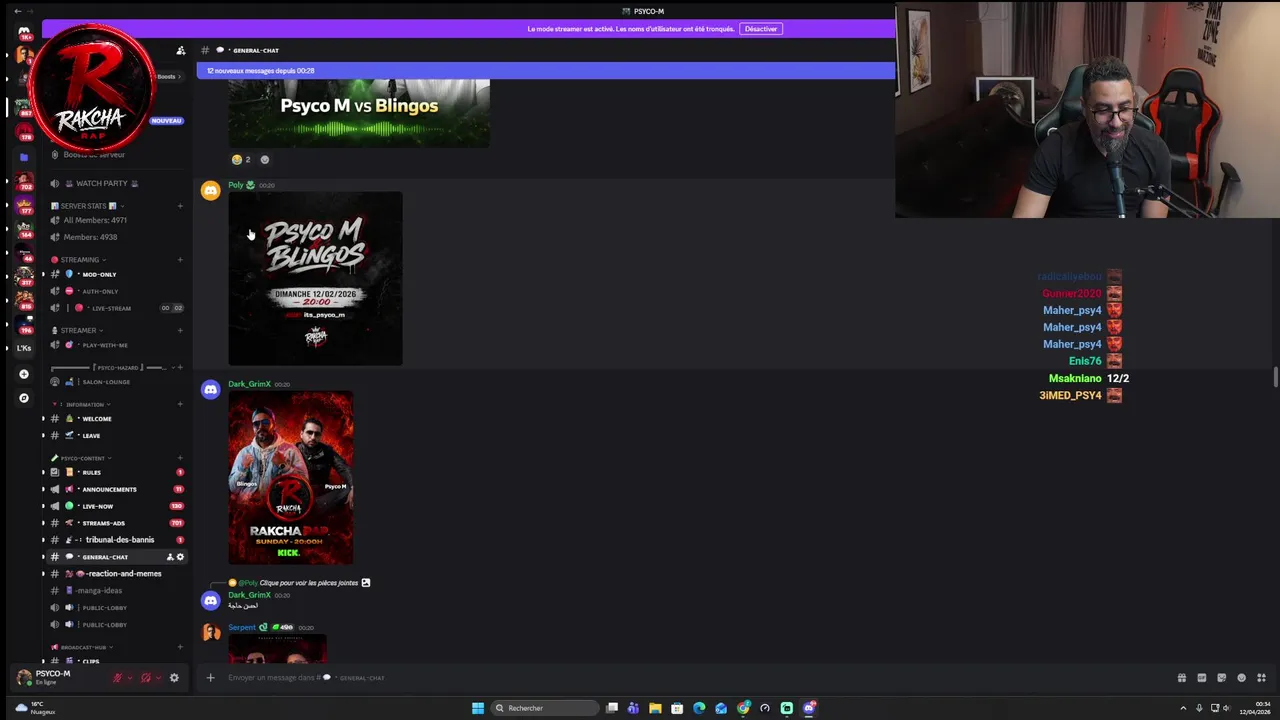Open the emoji picker icon
This screenshot has height=720, width=1280.
click(x=1241, y=678)
